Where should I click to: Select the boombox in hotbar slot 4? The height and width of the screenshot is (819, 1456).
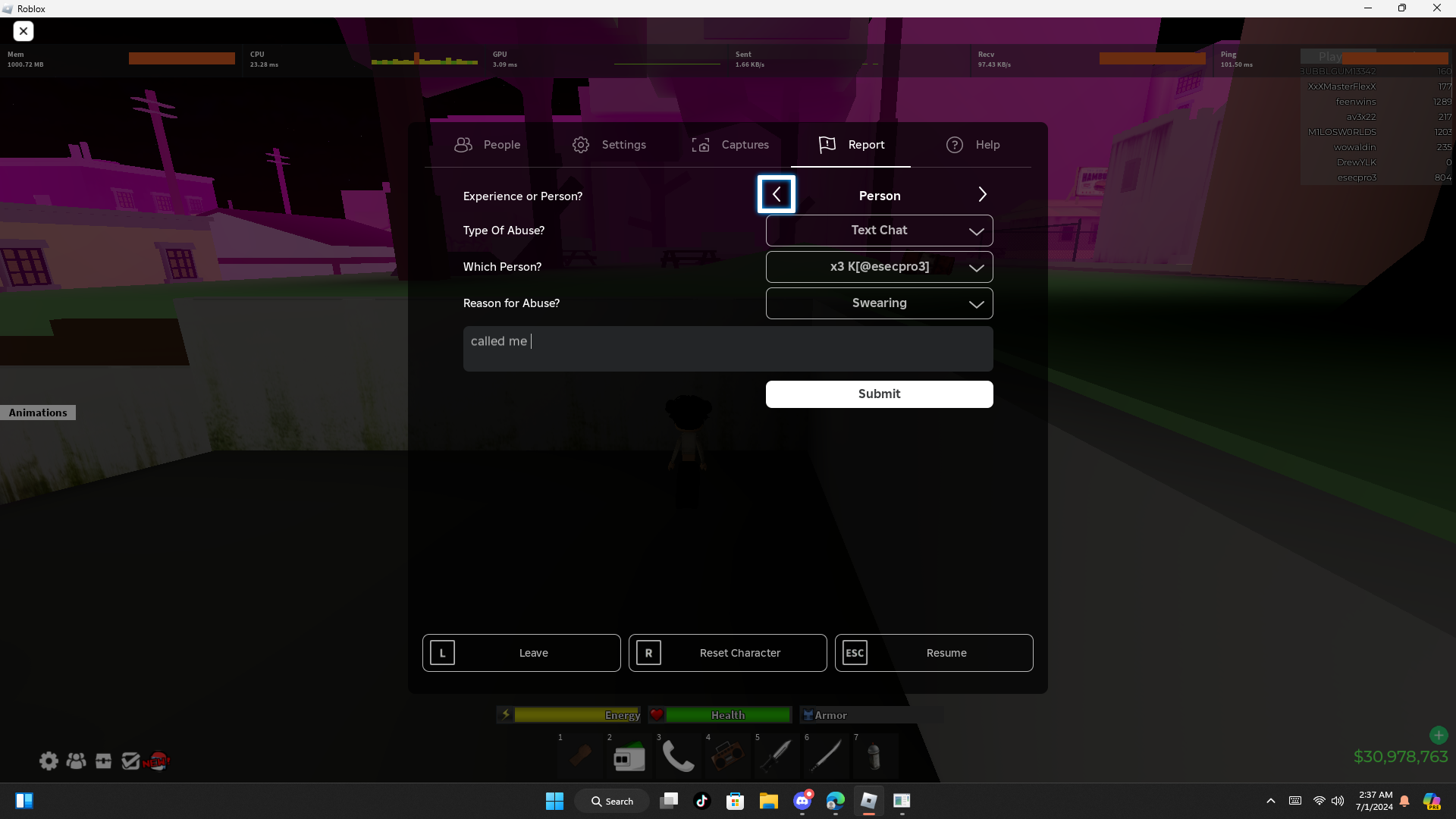728,756
